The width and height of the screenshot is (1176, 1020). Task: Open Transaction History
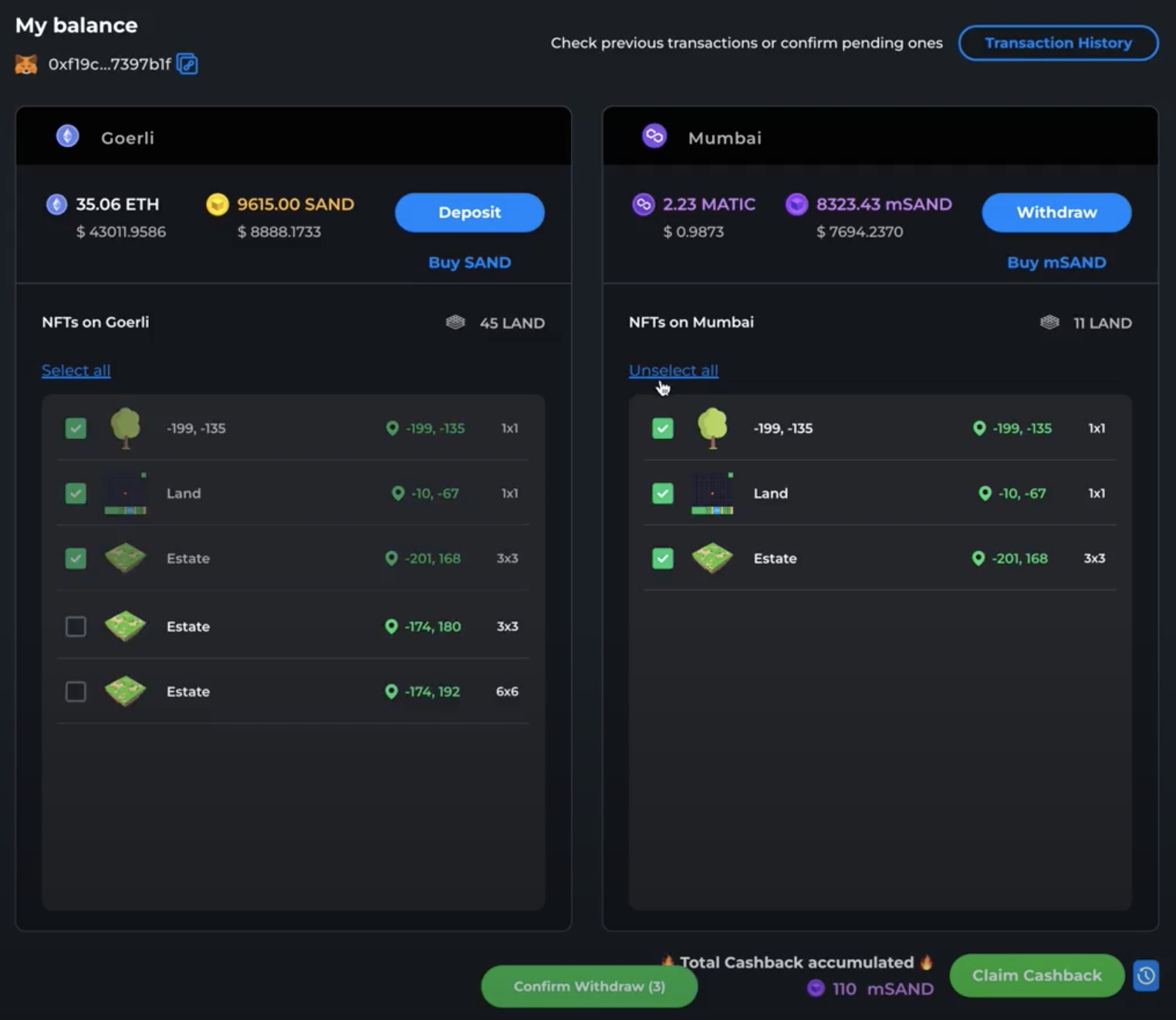pyautogui.click(x=1058, y=43)
